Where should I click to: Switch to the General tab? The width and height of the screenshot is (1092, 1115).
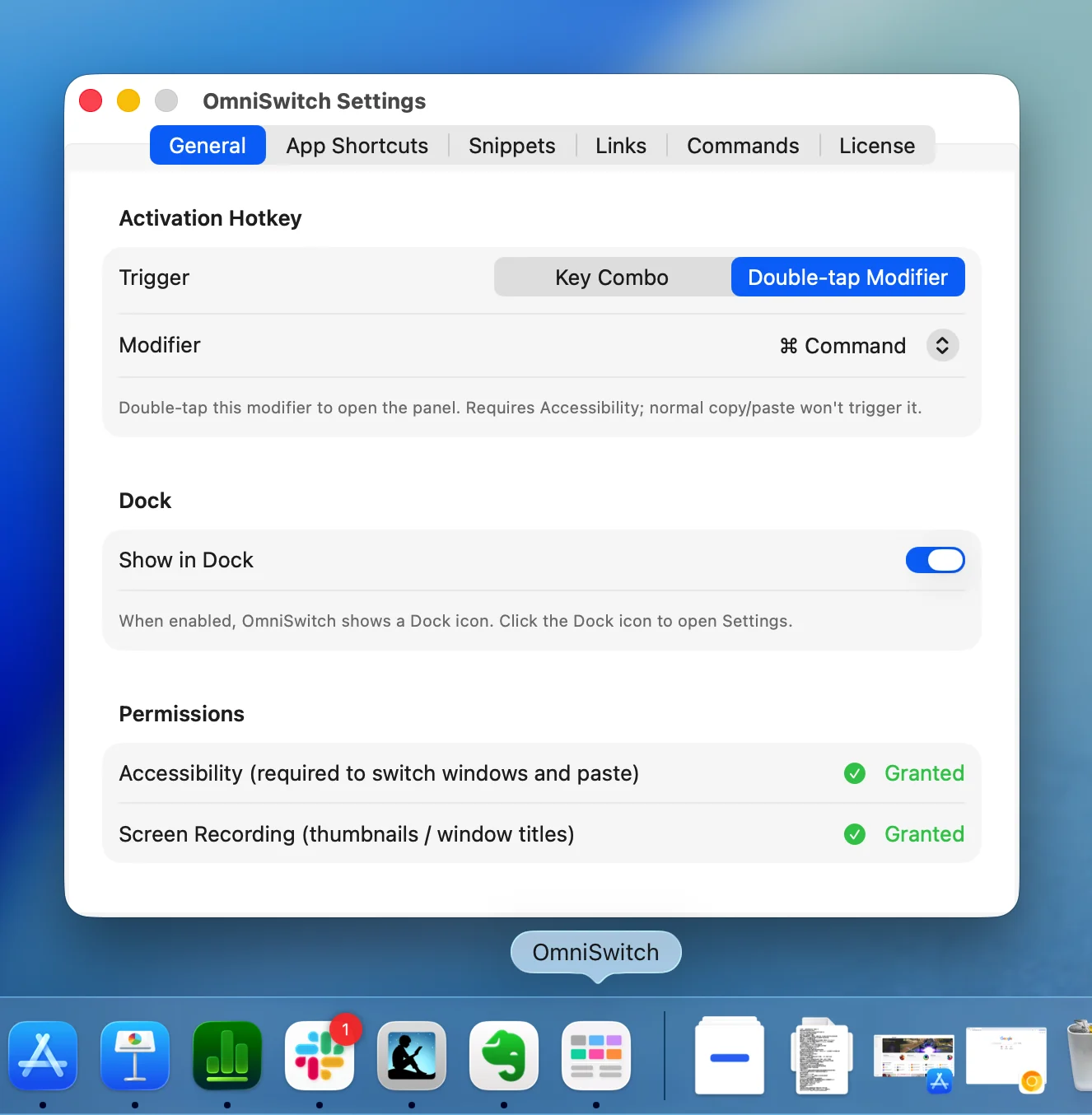click(x=208, y=146)
